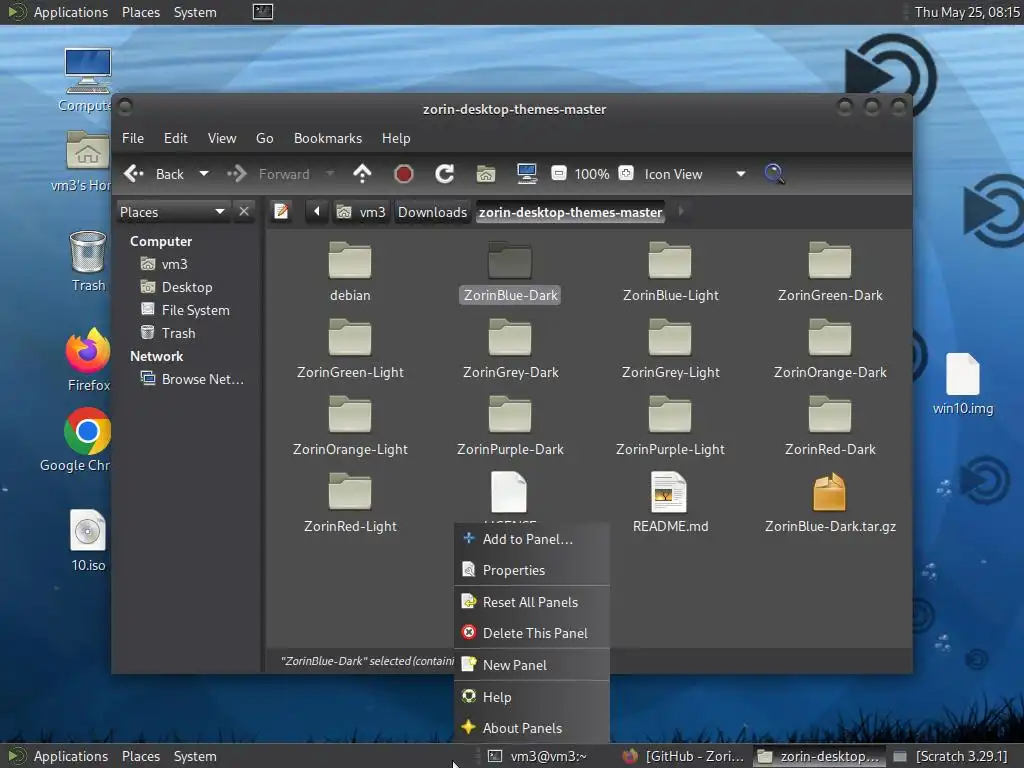Go to Home folder toolbar icon
This screenshot has width=1024, height=768.
pyautogui.click(x=486, y=174)
